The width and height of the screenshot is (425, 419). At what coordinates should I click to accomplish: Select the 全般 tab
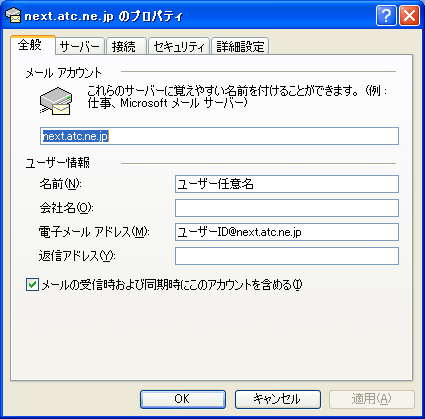coord(32,45)
